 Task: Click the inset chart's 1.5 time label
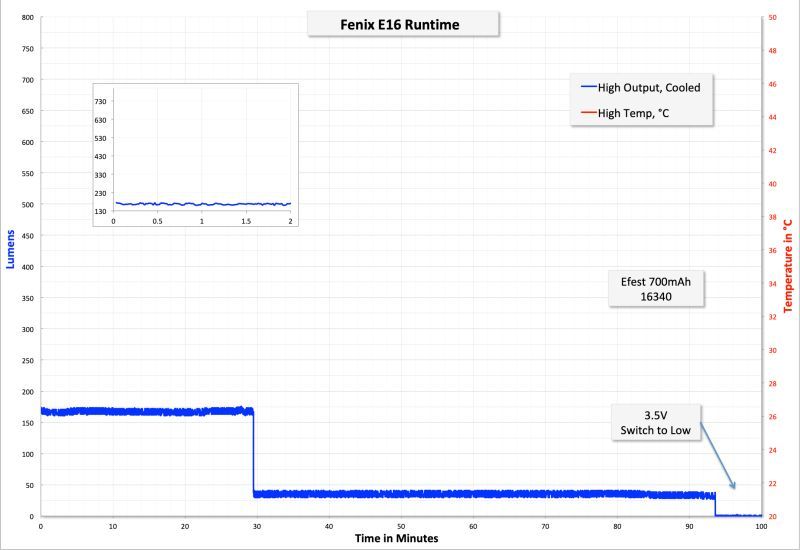[246, 221]
